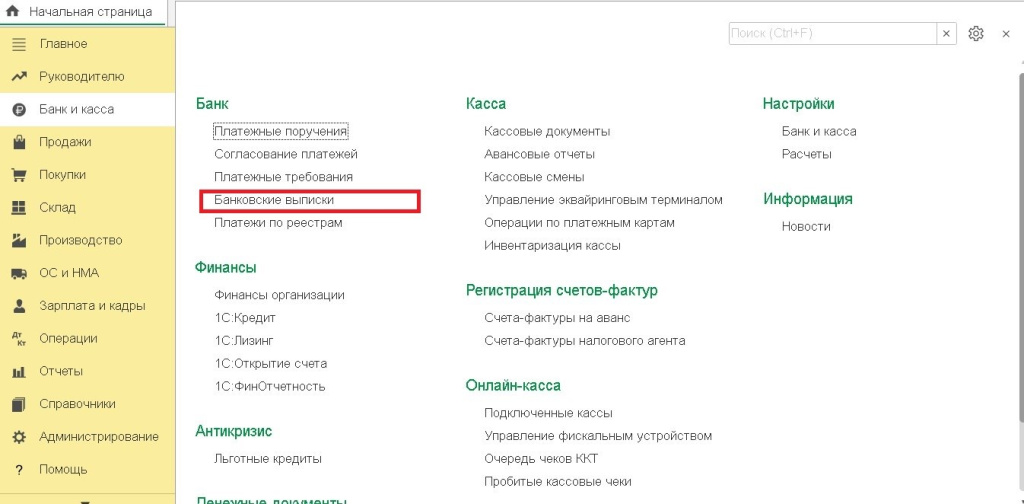The height and width of the screenshot is (504, 1024).
Task: Click the ruble coin icon
Action: 19,110
